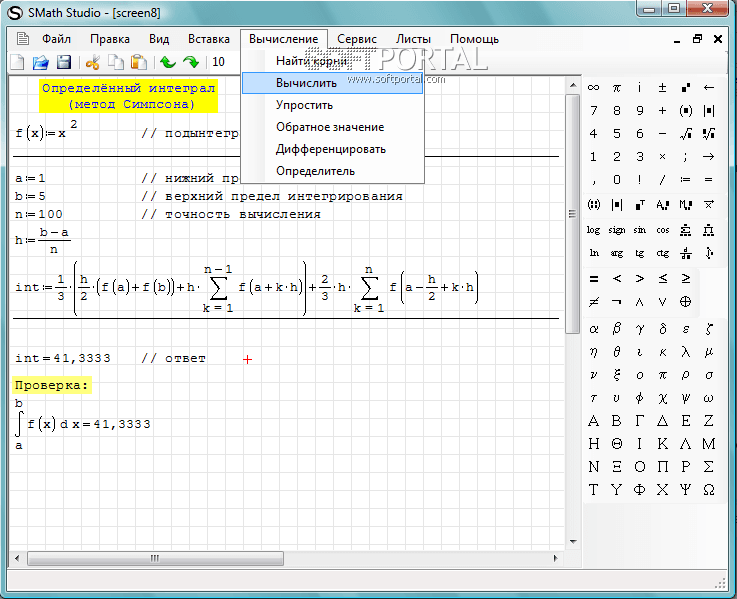This screenshot has width=737, height=599.
Task: Insert uppercase Greek Sigma Σ
Action: click(x=709, y=467)
